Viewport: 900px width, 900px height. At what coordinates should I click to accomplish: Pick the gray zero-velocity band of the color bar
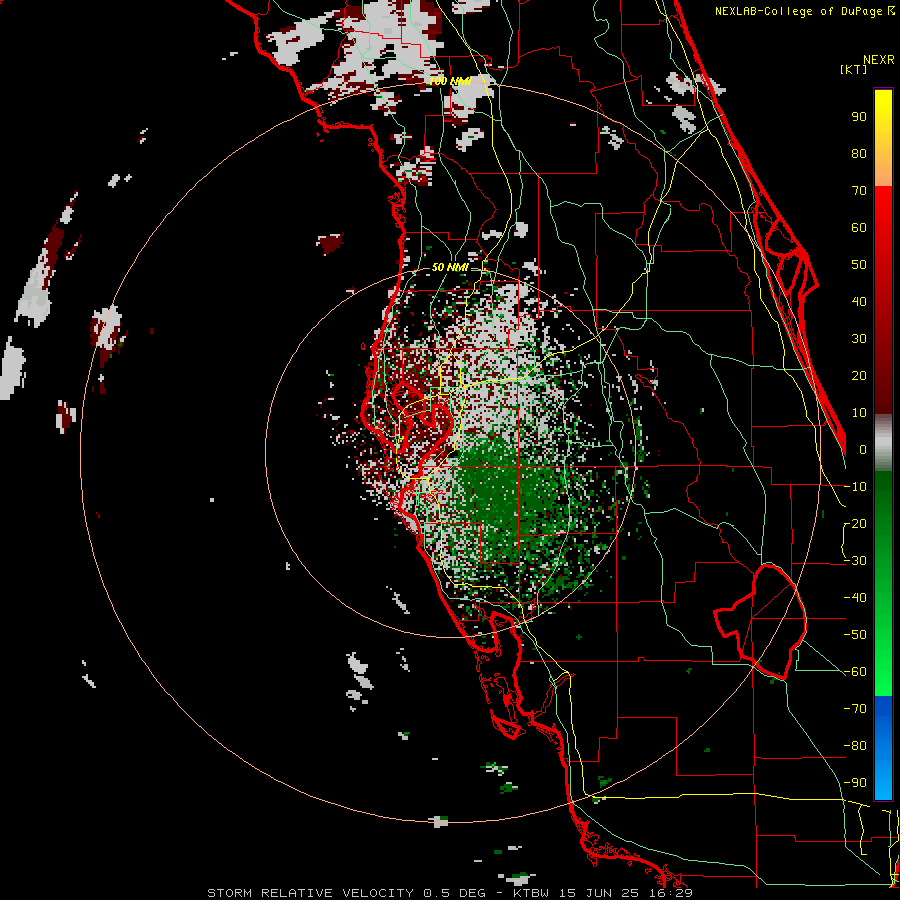click(x=883, y=443)
